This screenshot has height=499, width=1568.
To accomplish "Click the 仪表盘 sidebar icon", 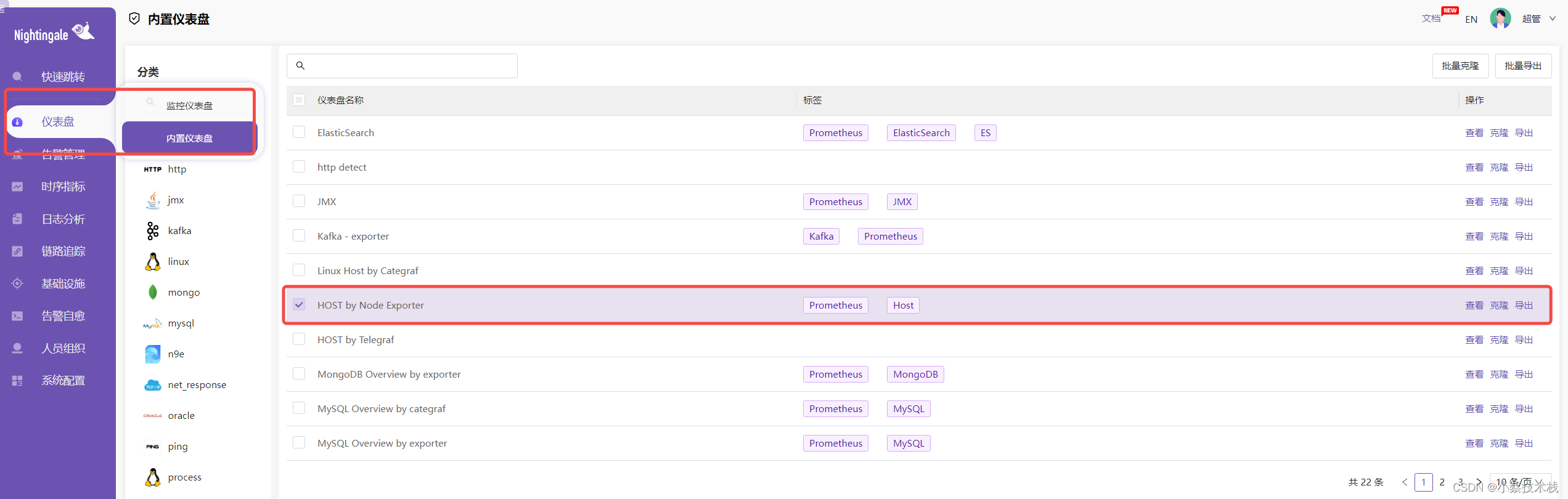I will coord(17,122).
